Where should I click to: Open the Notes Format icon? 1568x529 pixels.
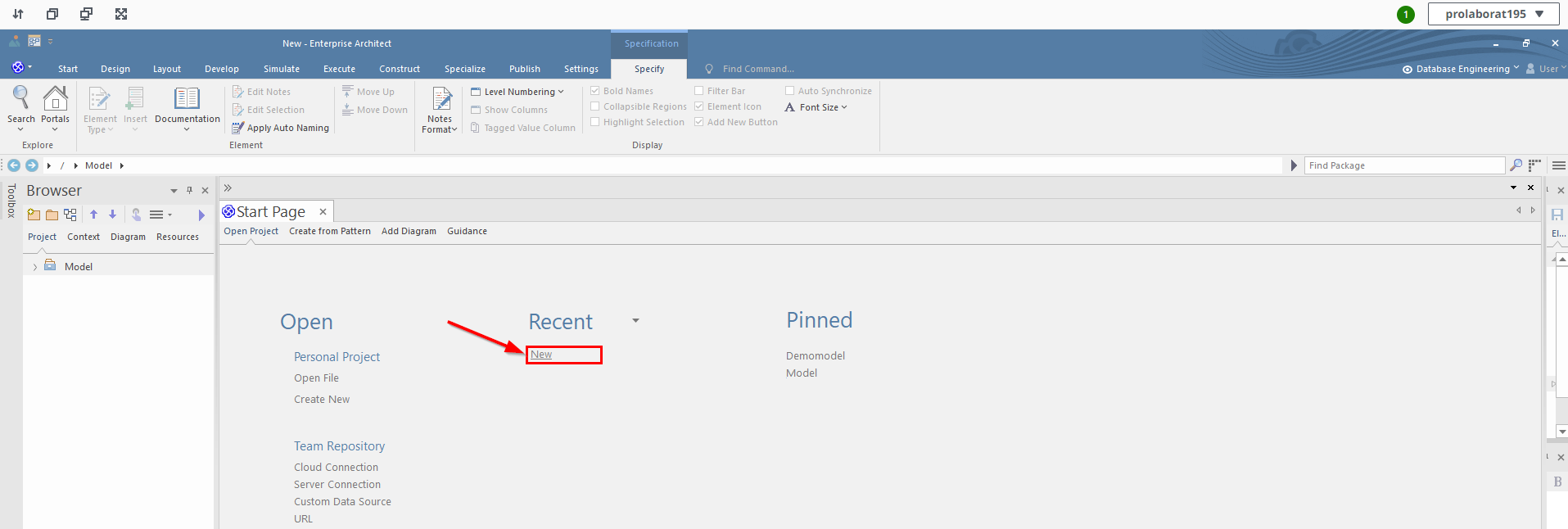[x=441, y=99]
